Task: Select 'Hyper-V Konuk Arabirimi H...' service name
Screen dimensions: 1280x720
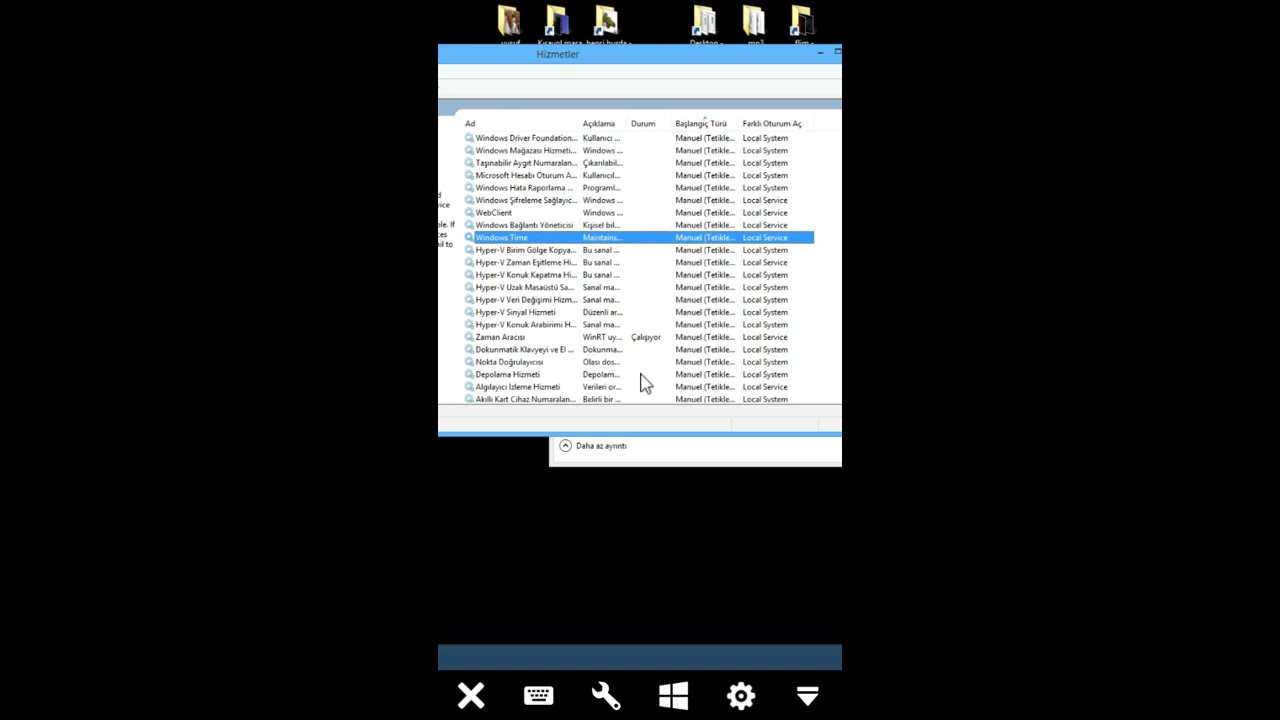Action: [x=526, y=324]
